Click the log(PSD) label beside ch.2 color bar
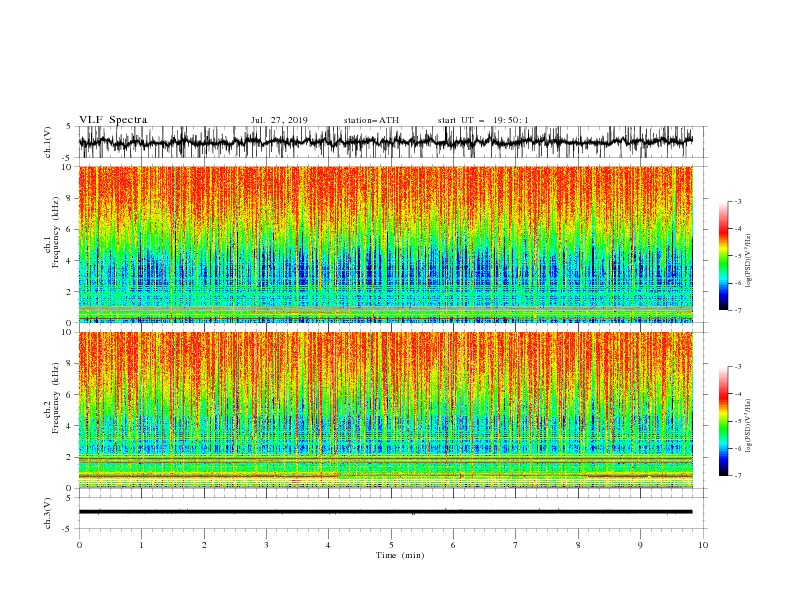This screenshot has height=612, width=792. 748,426
